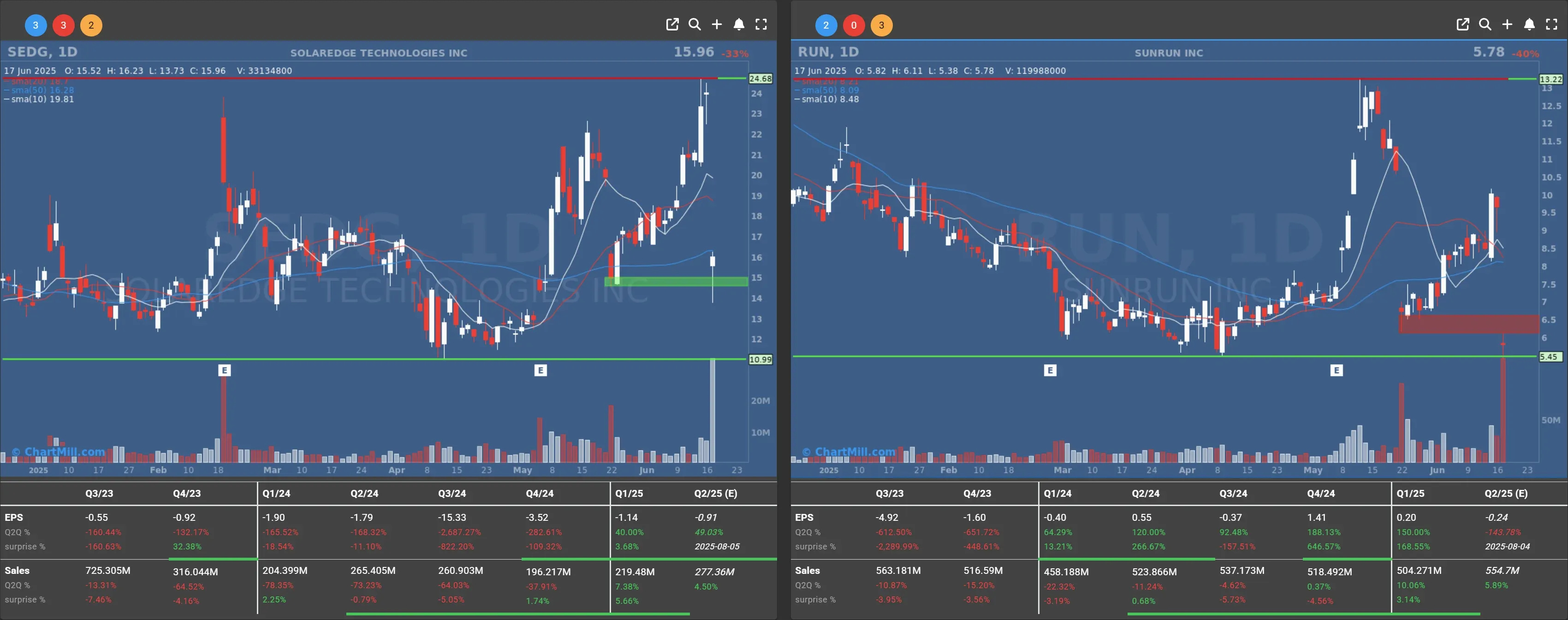Click search icon on RUN chart
The height and width of the screenshot is (620, 1568).
tap(1485, 24)
